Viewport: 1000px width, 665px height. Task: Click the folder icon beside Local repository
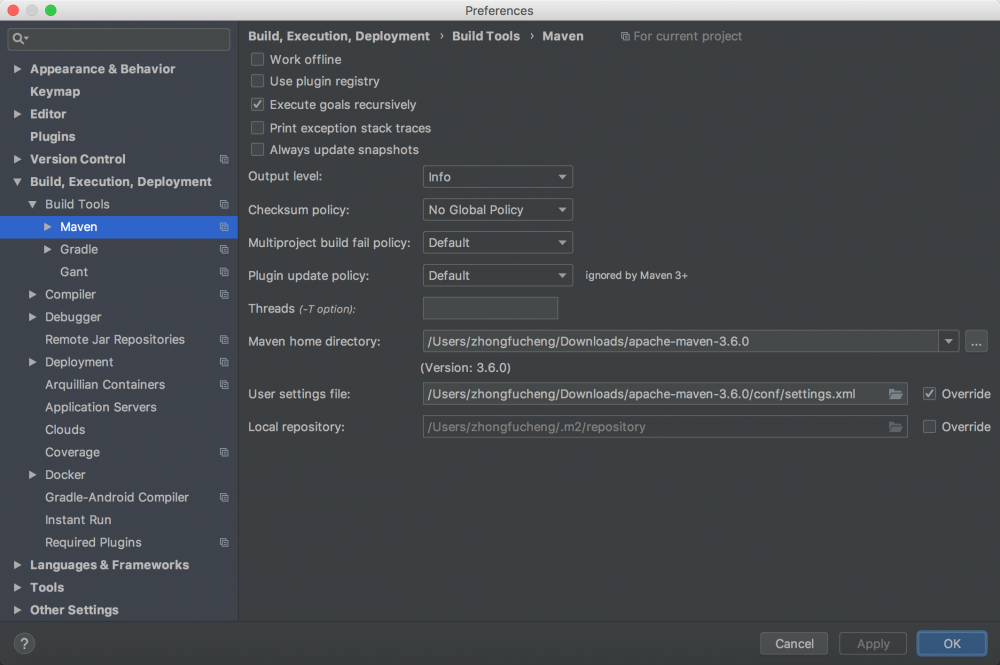895,426
